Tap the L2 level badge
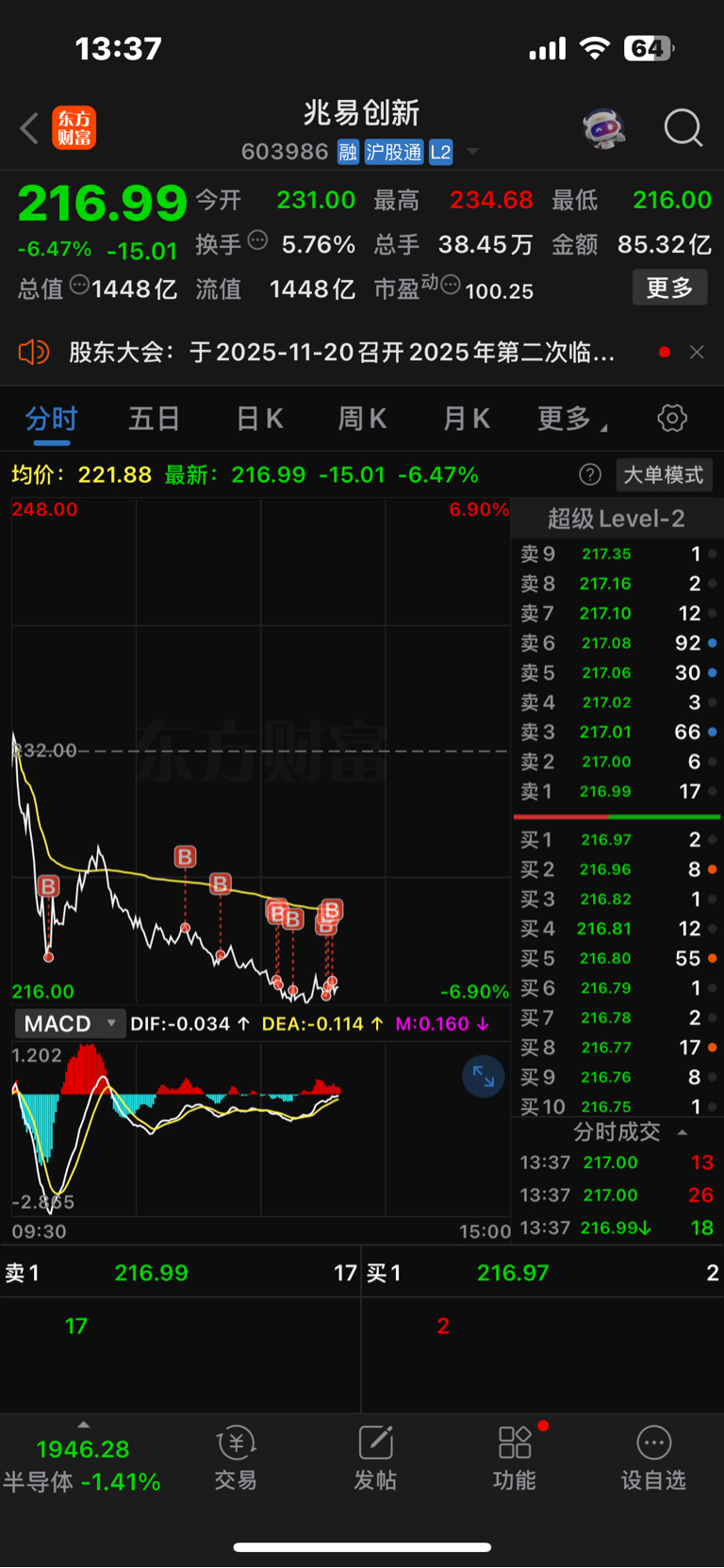 coord(440,152)
